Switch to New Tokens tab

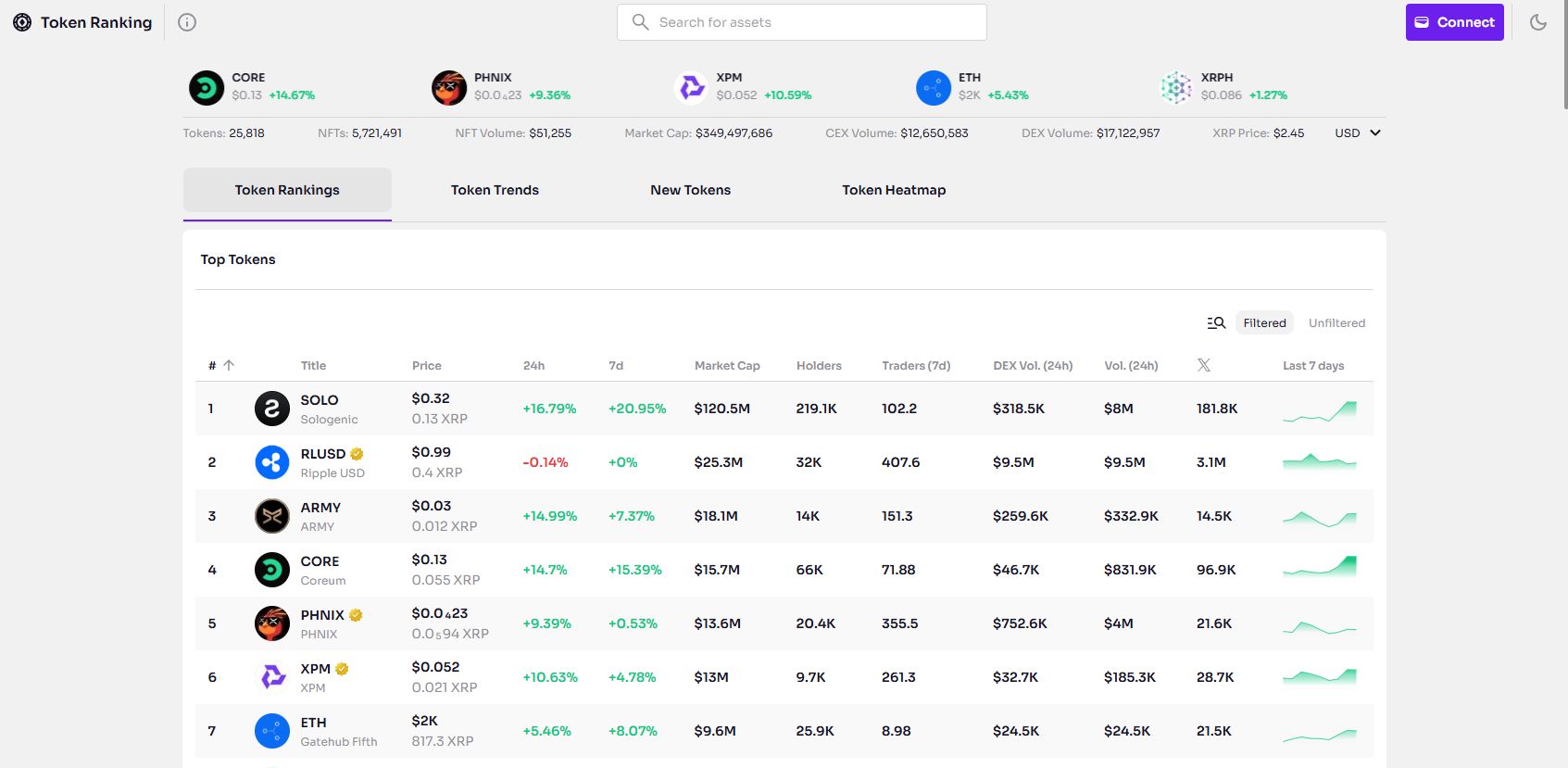click(x=690, y=190)
